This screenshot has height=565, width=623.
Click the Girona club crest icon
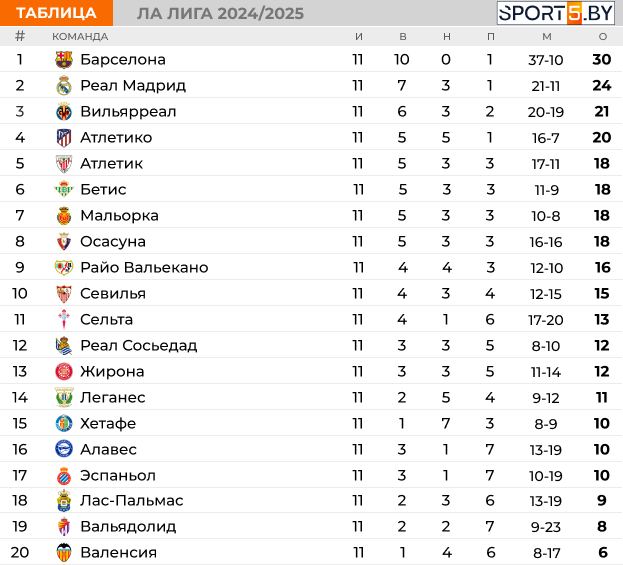(x=64, y=372)
